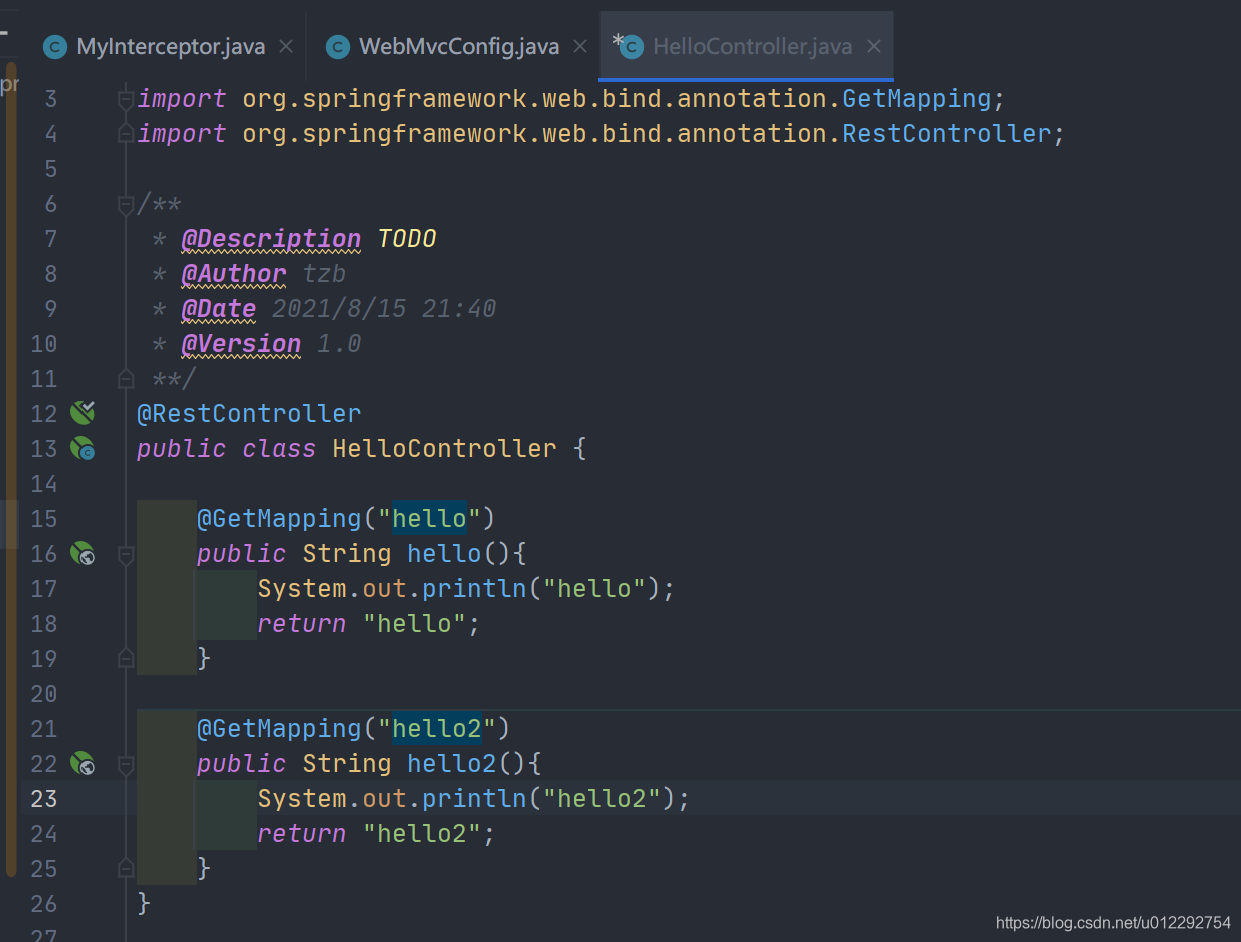This screenshot has width=1241, height=942.
Task: Open the request mapping gutter icon on line 22
Action: 82,763
